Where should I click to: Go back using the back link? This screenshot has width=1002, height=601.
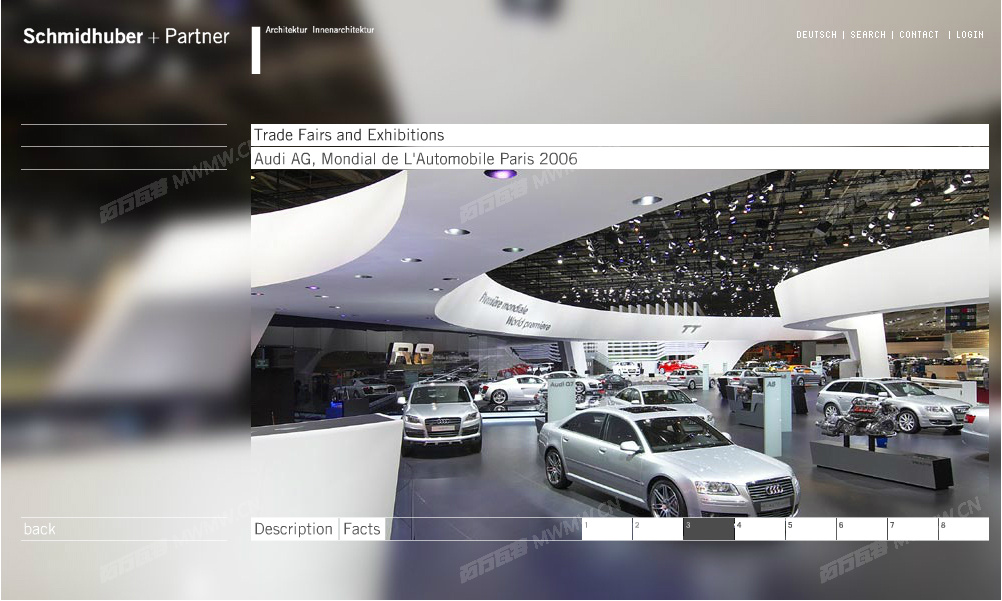(40, 529)
